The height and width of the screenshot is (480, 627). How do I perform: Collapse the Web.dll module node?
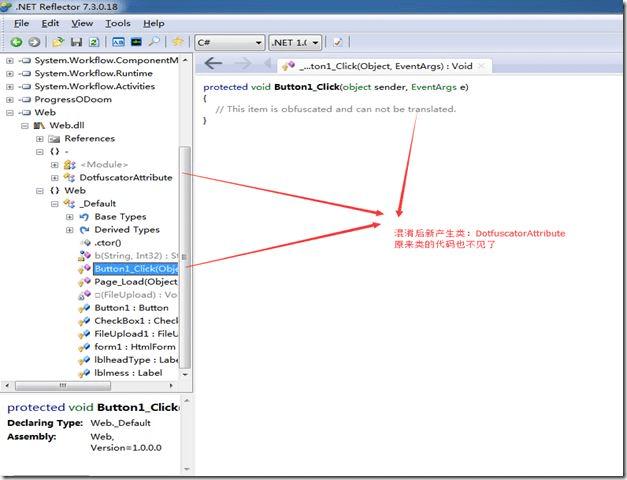click(25, 126)
